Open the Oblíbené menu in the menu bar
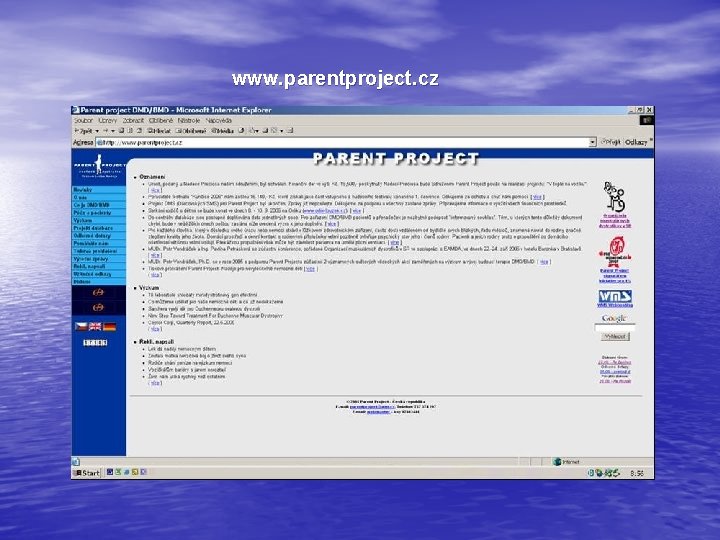Image resolution: width=720 pixels, height=540 pixels. pyautogui.click(x=161, y=120)
